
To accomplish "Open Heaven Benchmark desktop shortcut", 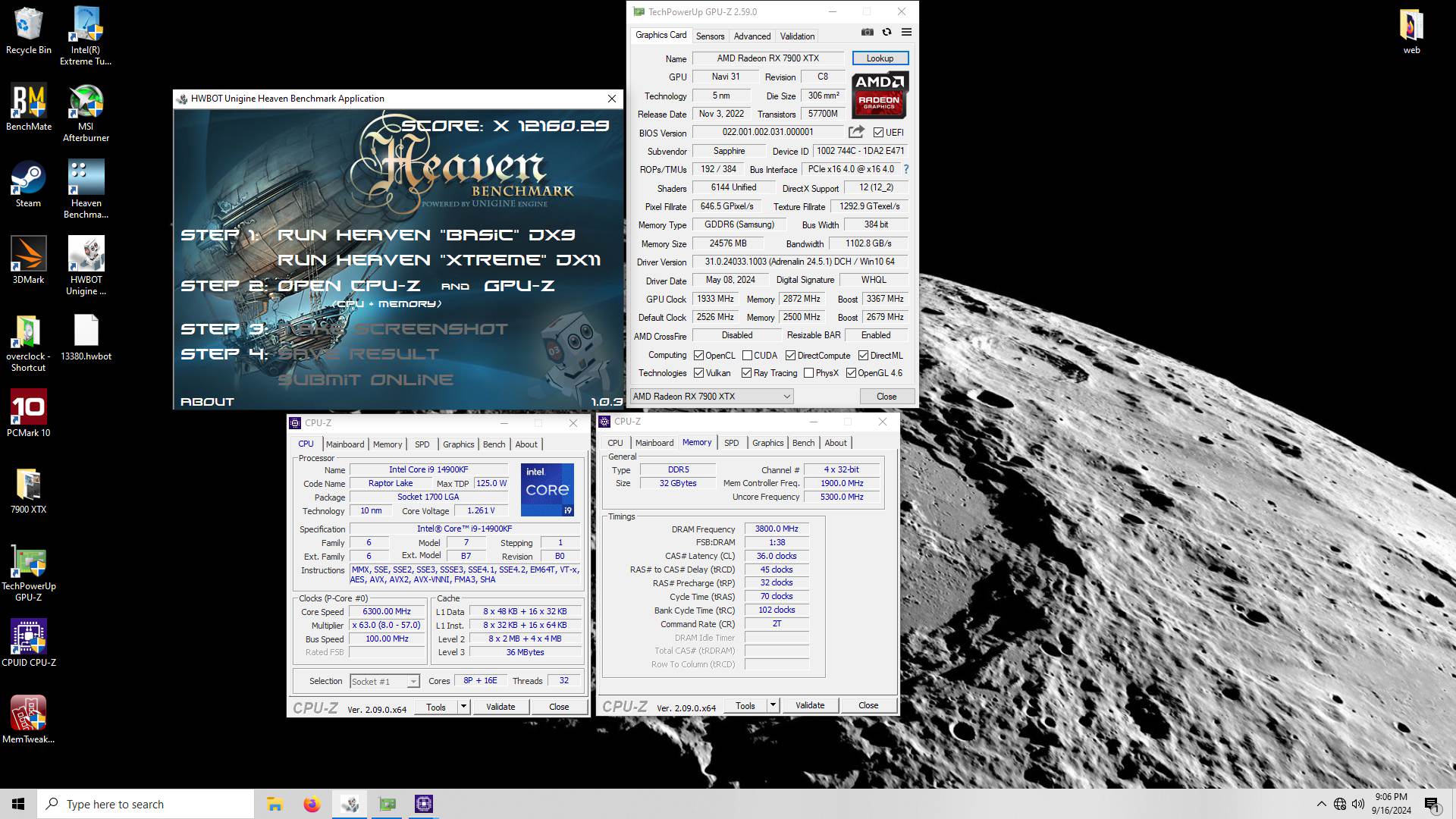I will coord(86,190).
